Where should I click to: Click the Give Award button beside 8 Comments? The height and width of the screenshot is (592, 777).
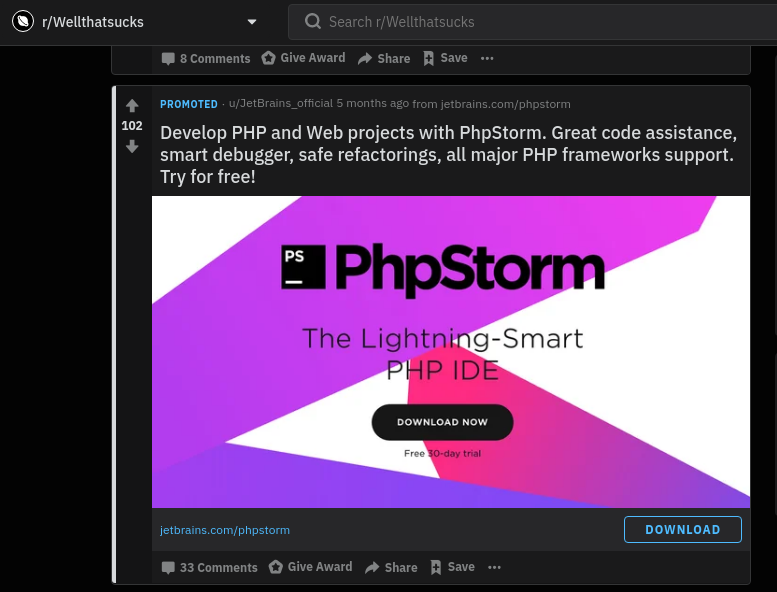[x=303, y=58]
